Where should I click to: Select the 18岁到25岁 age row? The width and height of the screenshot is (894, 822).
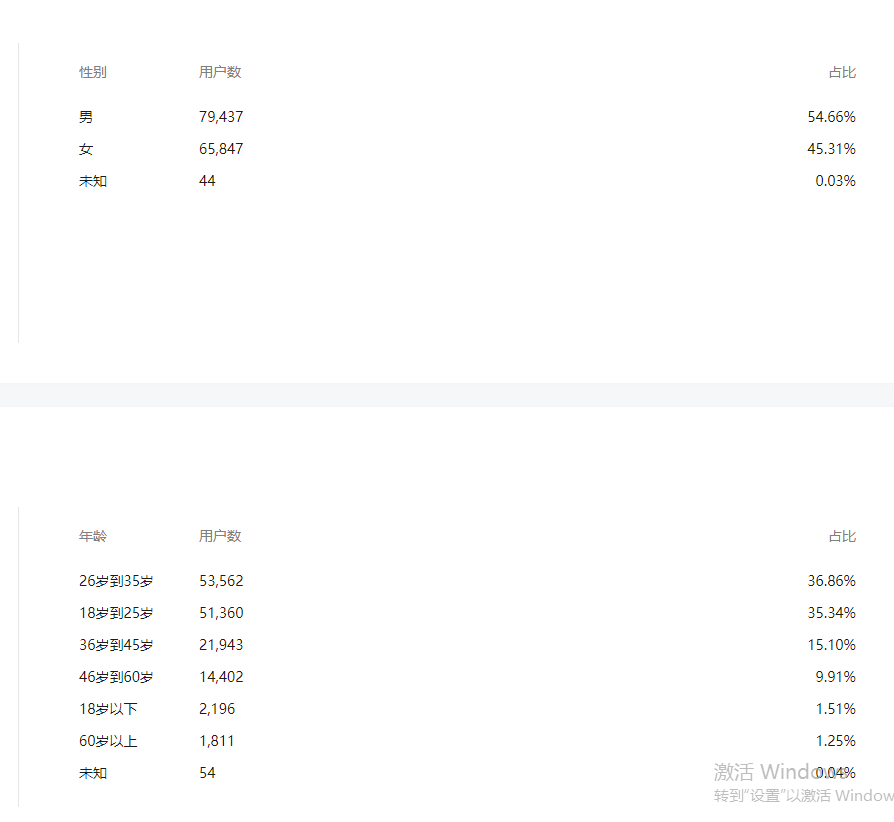pyautogui.click(x=467, y=613)
